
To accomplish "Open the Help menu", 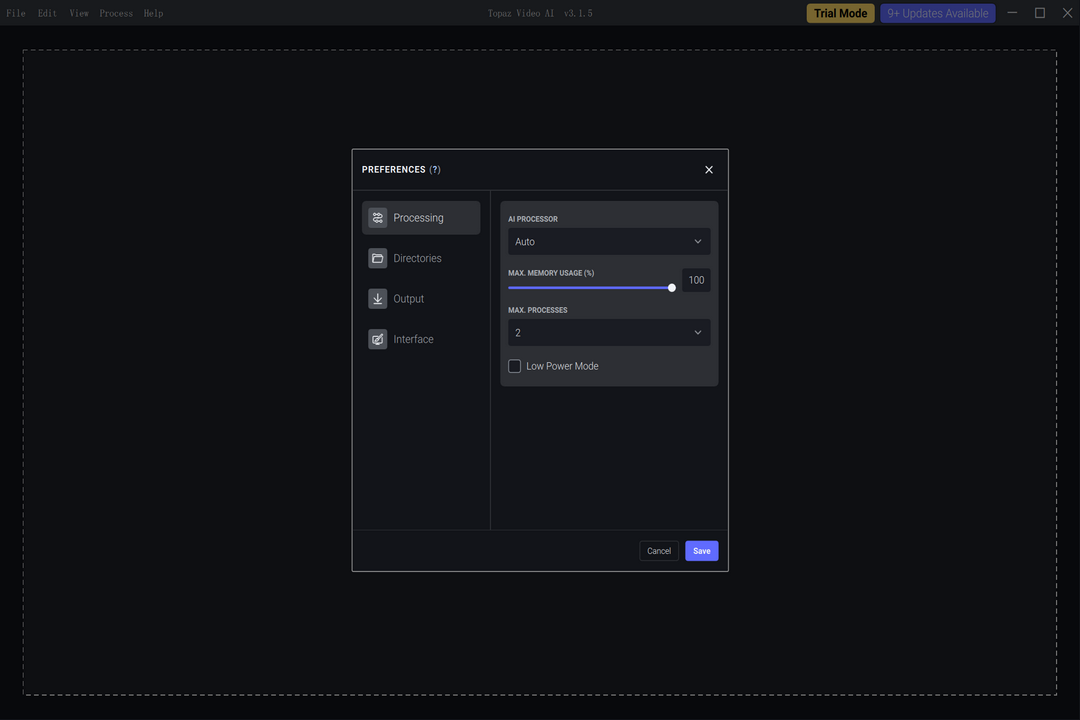I will click(152, 13).
